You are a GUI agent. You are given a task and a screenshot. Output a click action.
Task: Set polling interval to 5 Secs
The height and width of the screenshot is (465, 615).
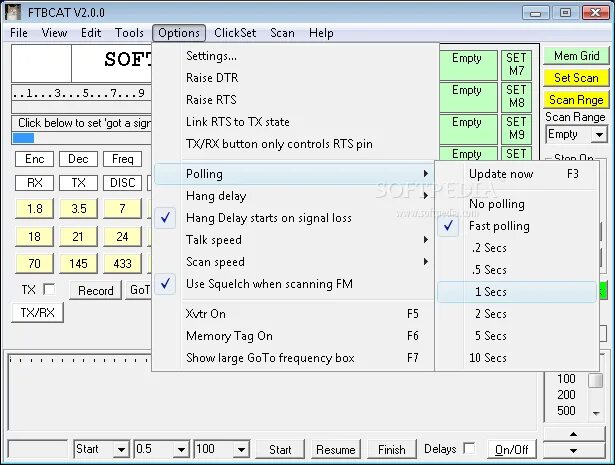pos(517,336)
